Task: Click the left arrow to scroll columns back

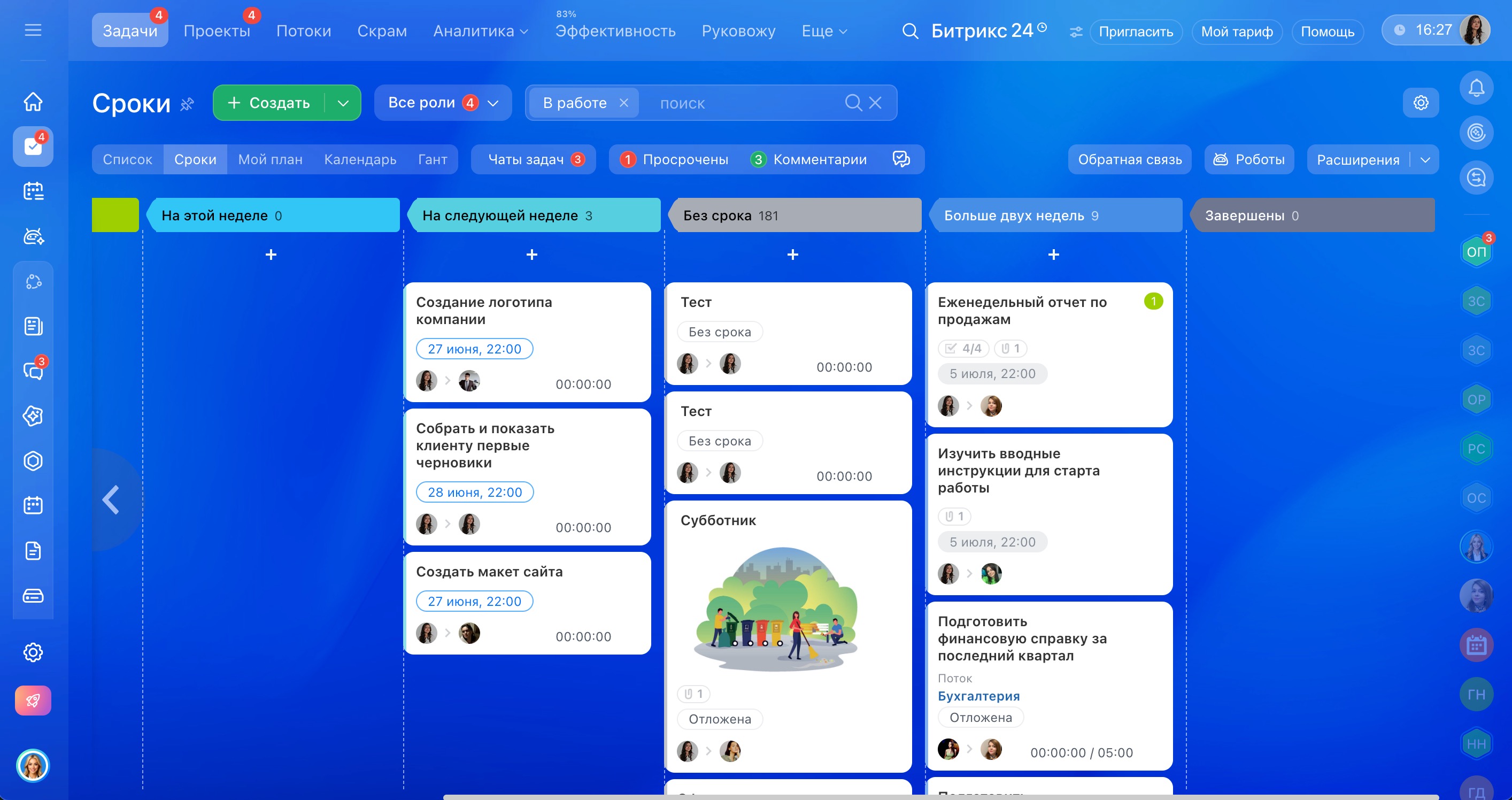Action: tap(111, 499)
